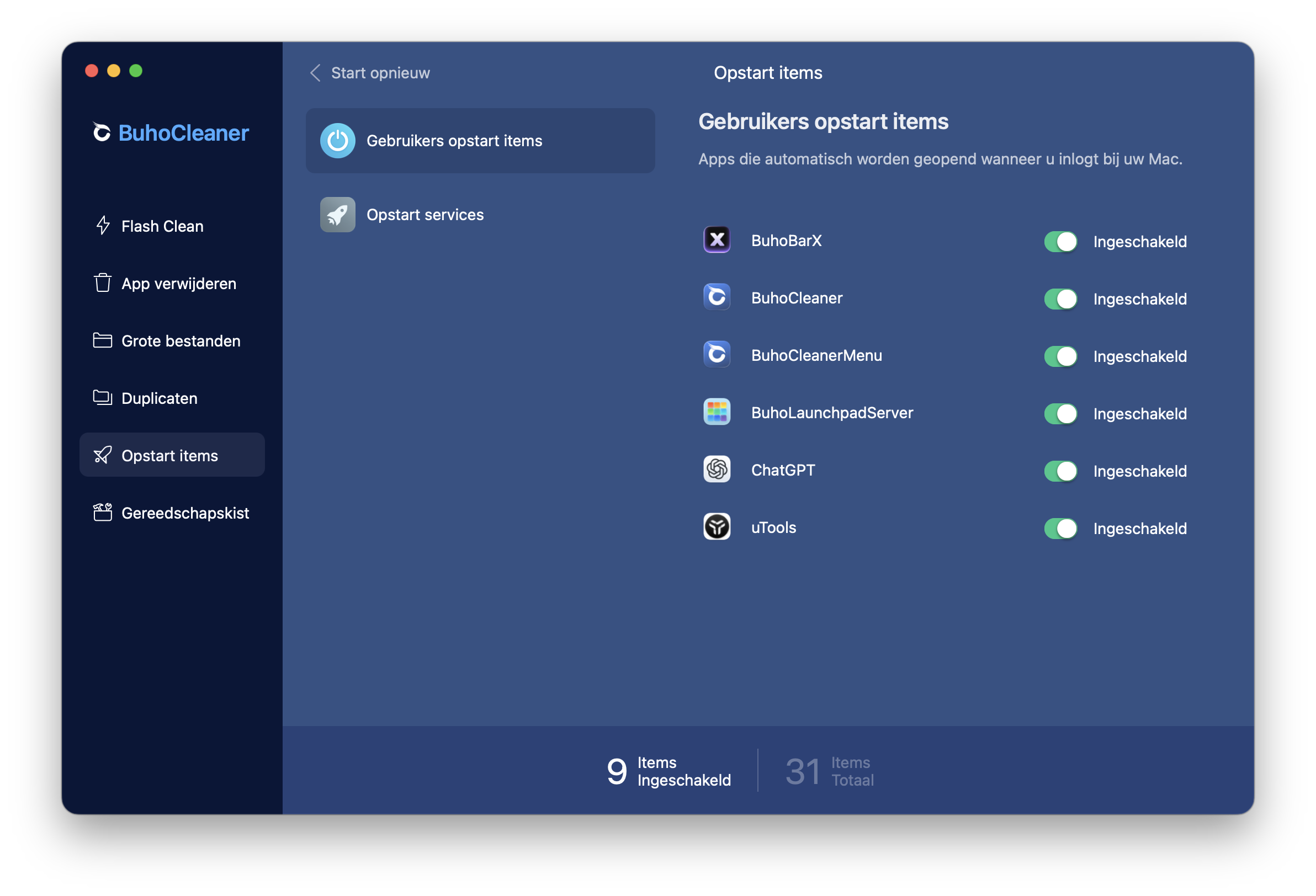This screenshot has width=1316, height=896.
Task: Switch to the Opstart services category
Action: [x=480, y=215]
